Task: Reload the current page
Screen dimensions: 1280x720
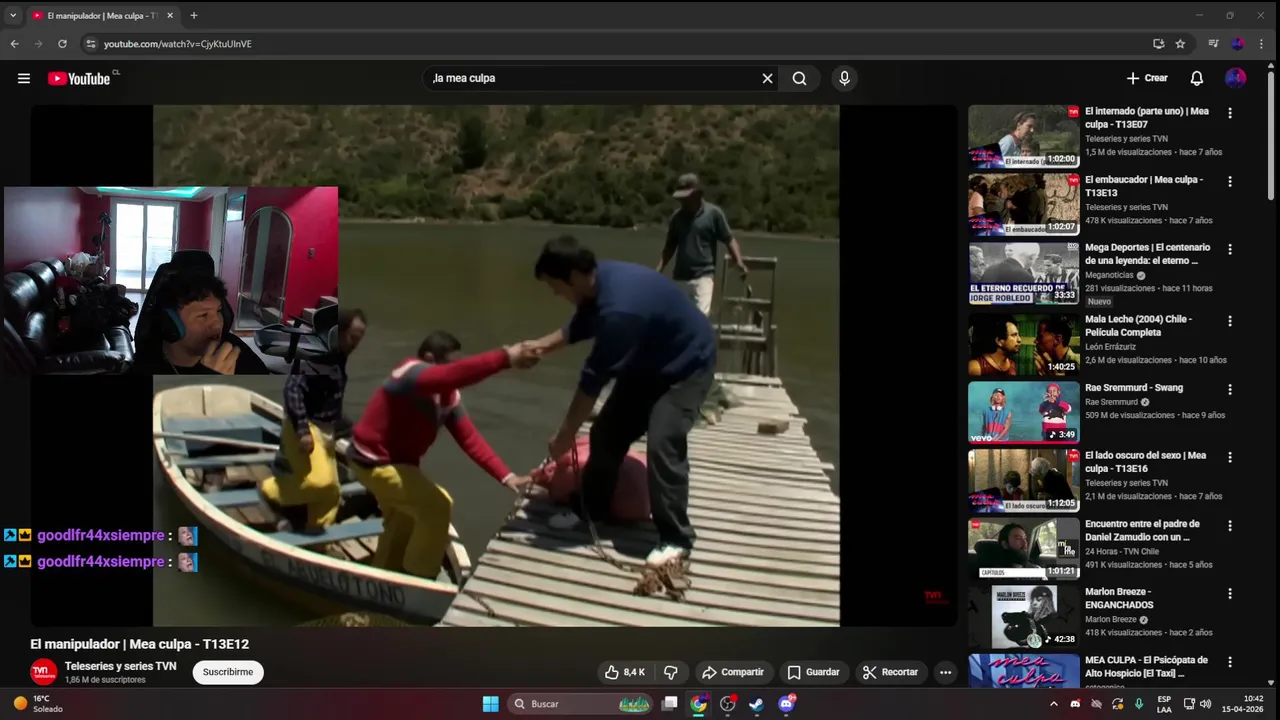Action: point(62,44)
